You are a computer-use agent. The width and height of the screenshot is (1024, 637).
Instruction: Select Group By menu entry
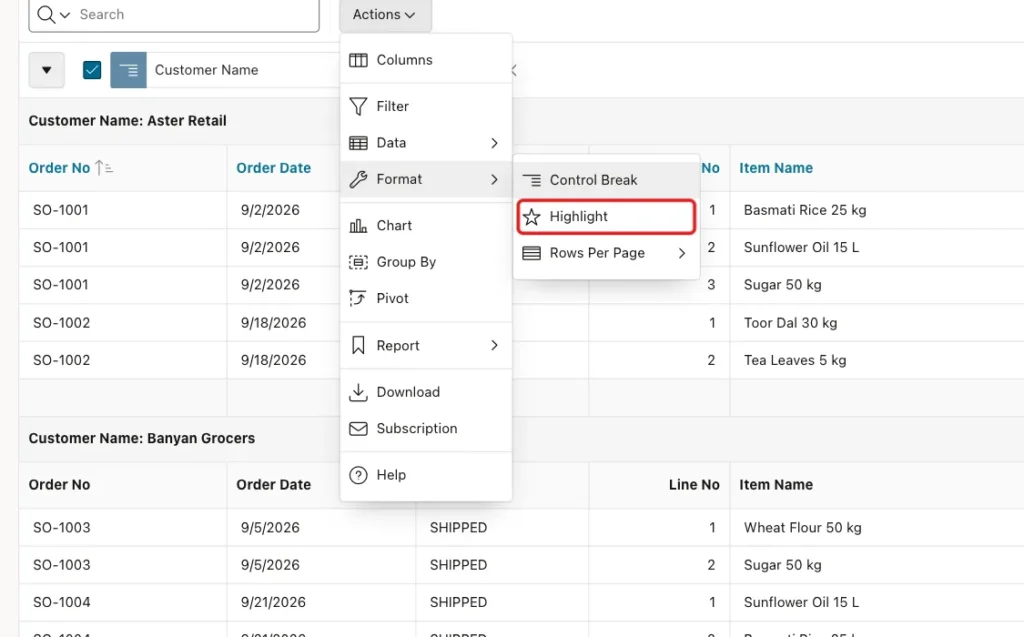click(x=426, y=262)
